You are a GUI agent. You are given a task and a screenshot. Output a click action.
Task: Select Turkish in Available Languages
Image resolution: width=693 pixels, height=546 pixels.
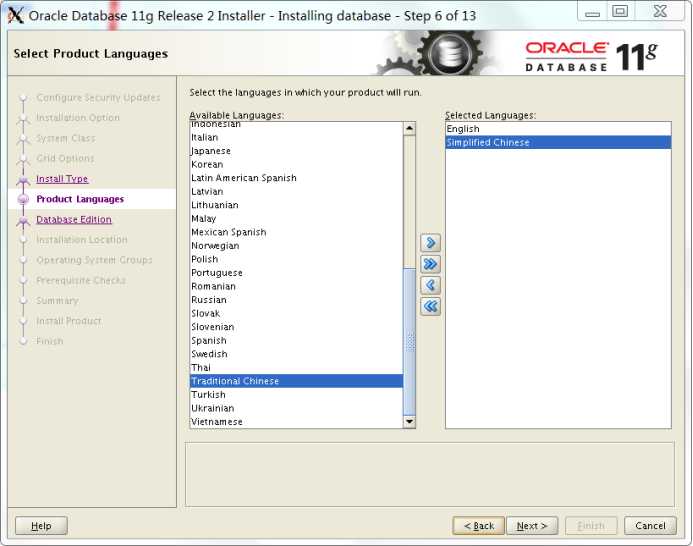pyautogui.click(x=297, y=395)
